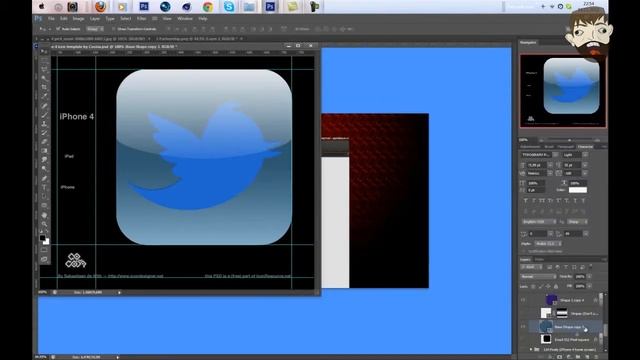Image resolution: width=640 pixels, height=360 pixels.
Task: Select the Horizontal Type tool
Action: click(44, 187)
